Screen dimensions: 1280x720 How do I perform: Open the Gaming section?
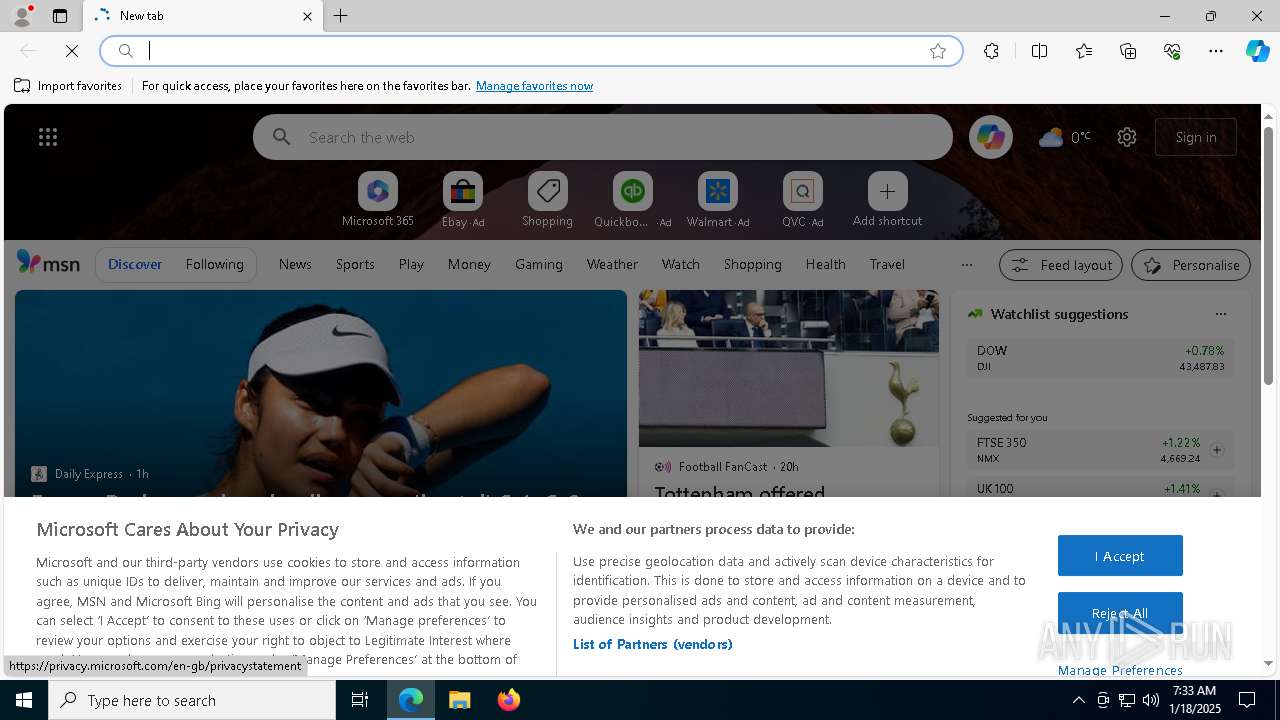[x=539, y=264]
